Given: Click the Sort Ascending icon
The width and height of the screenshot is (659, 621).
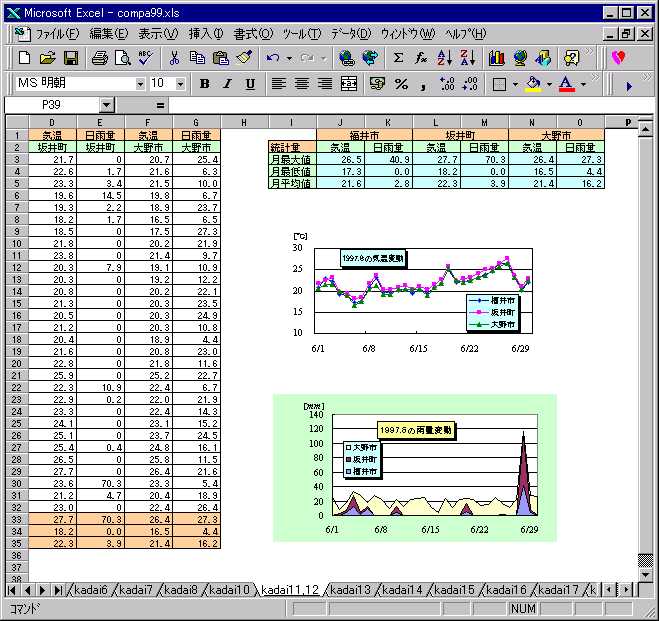Looking at the screenshot, I should (x=445, y=58).
